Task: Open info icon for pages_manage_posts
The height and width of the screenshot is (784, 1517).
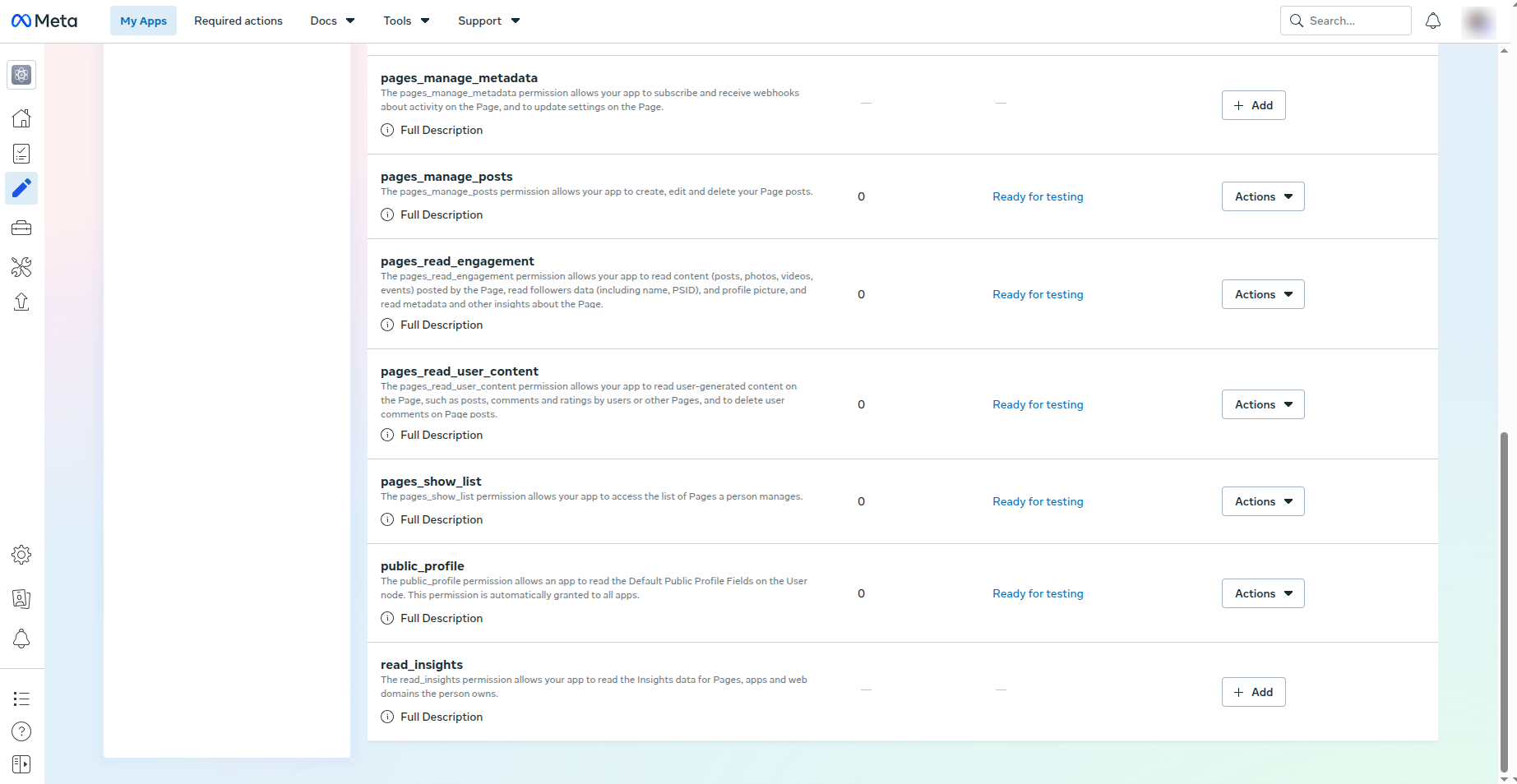Action: pyautogui.click(x=387, y=214)
